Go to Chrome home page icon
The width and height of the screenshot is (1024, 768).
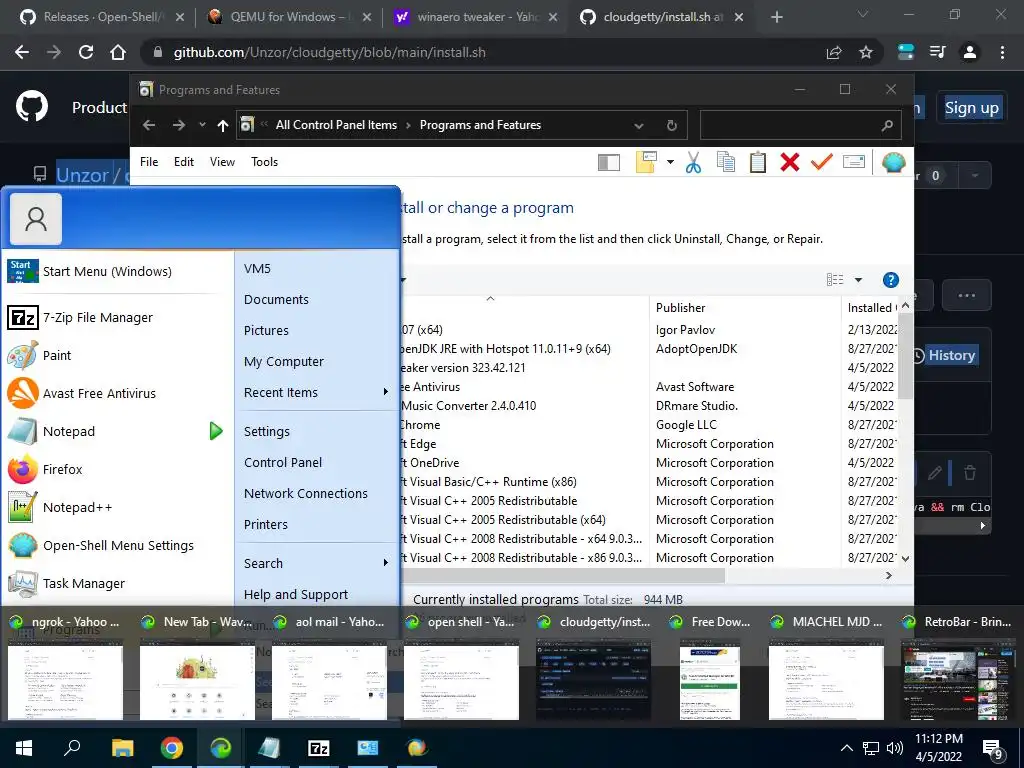coord(118,52)
